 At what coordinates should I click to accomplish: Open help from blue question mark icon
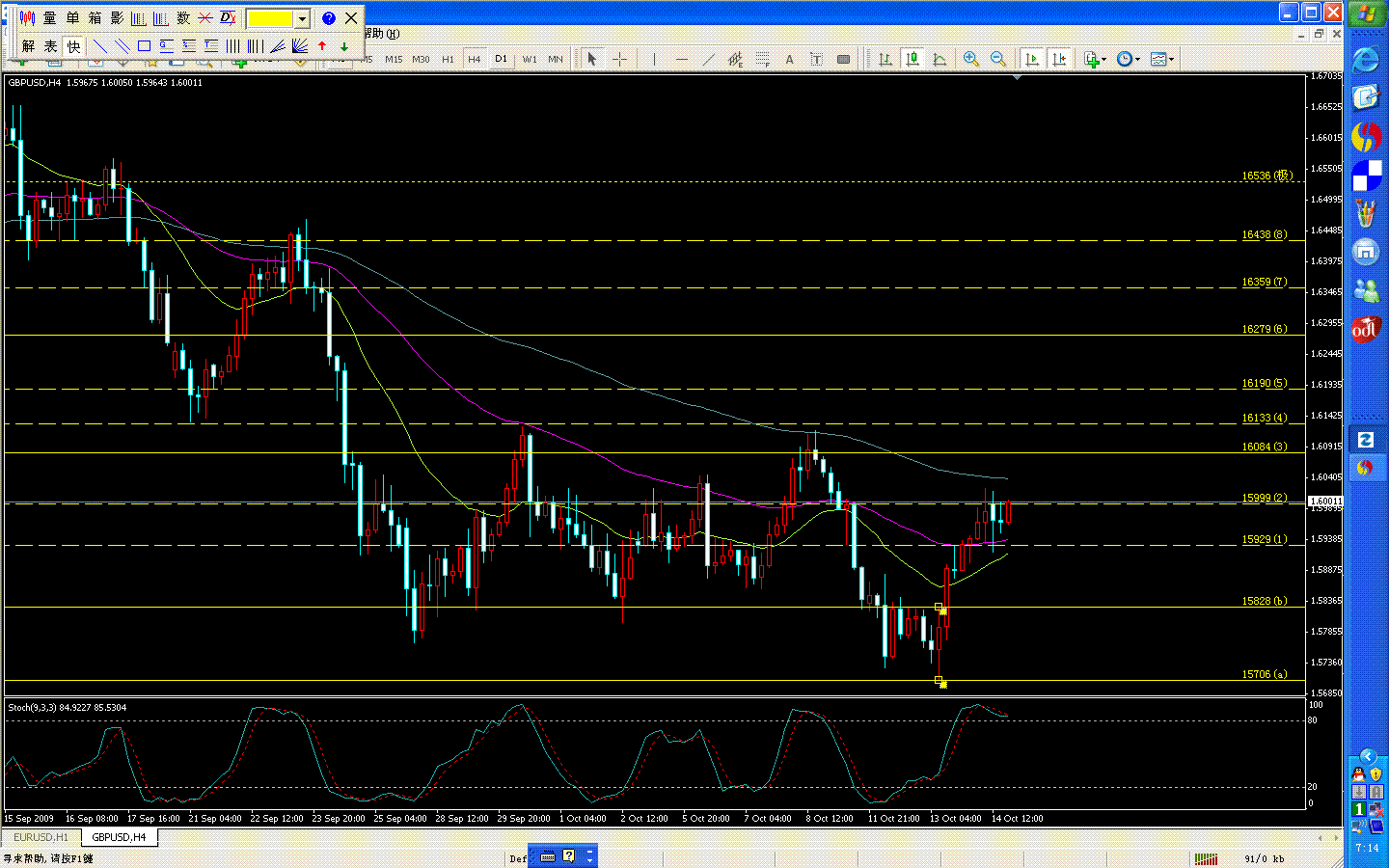click(328, 18)
